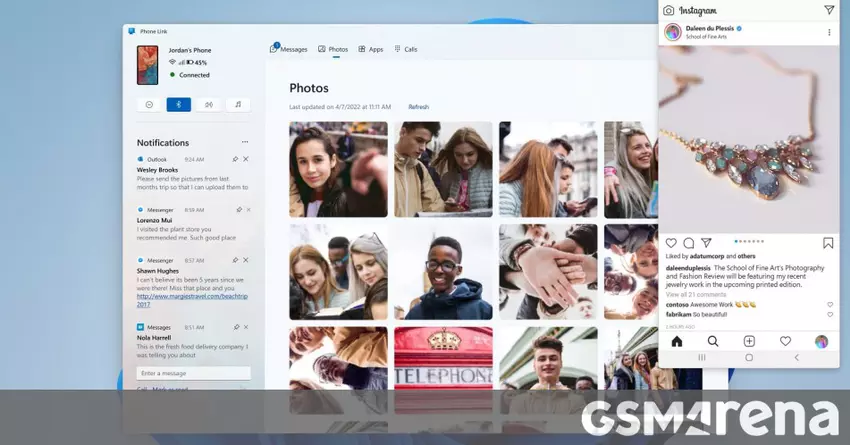This screenshot has height=445, width=850.
Task: Open the necklace post image
Action: 749,139
